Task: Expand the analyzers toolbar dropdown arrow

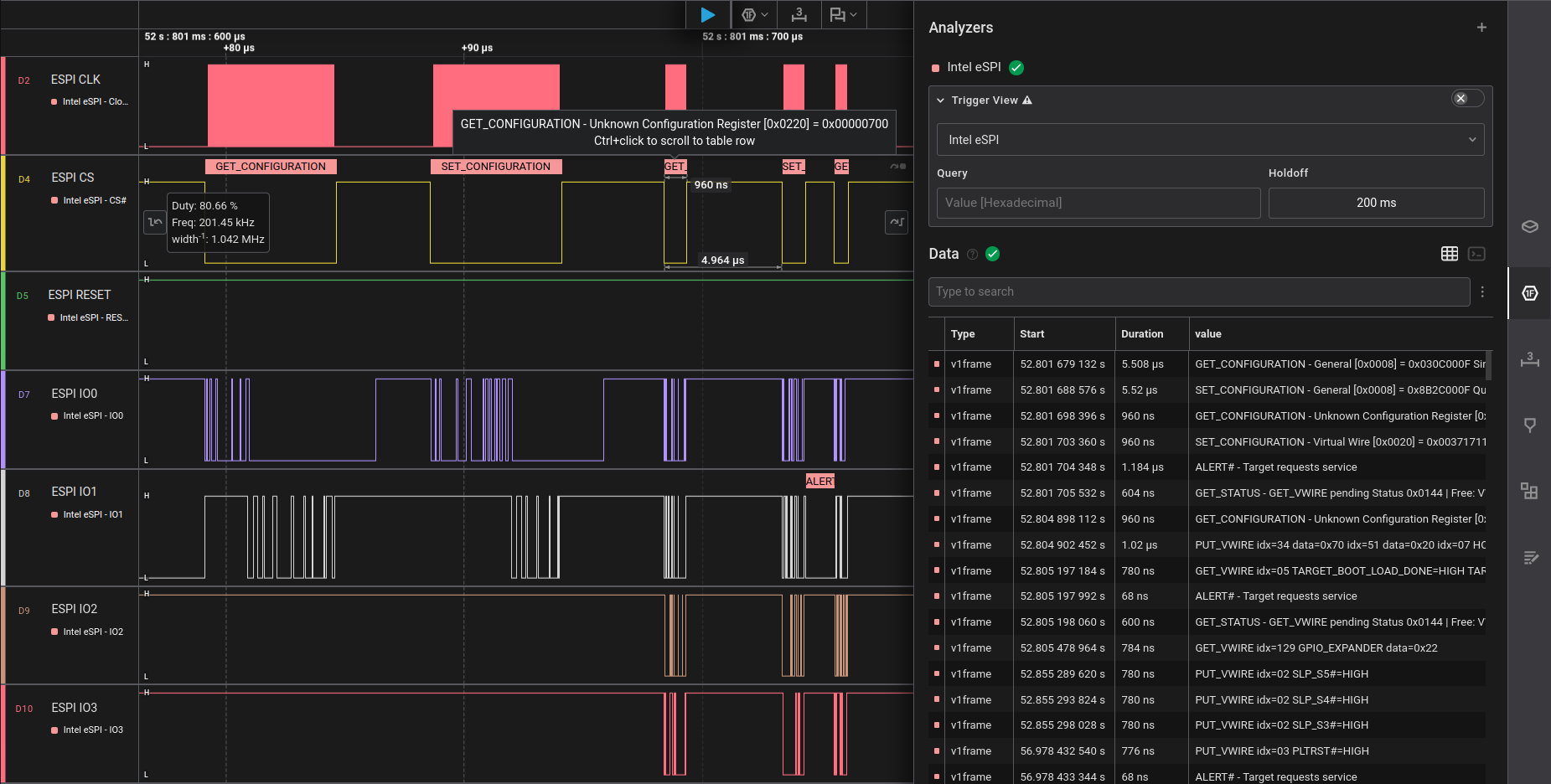Action: coord(765,15)
